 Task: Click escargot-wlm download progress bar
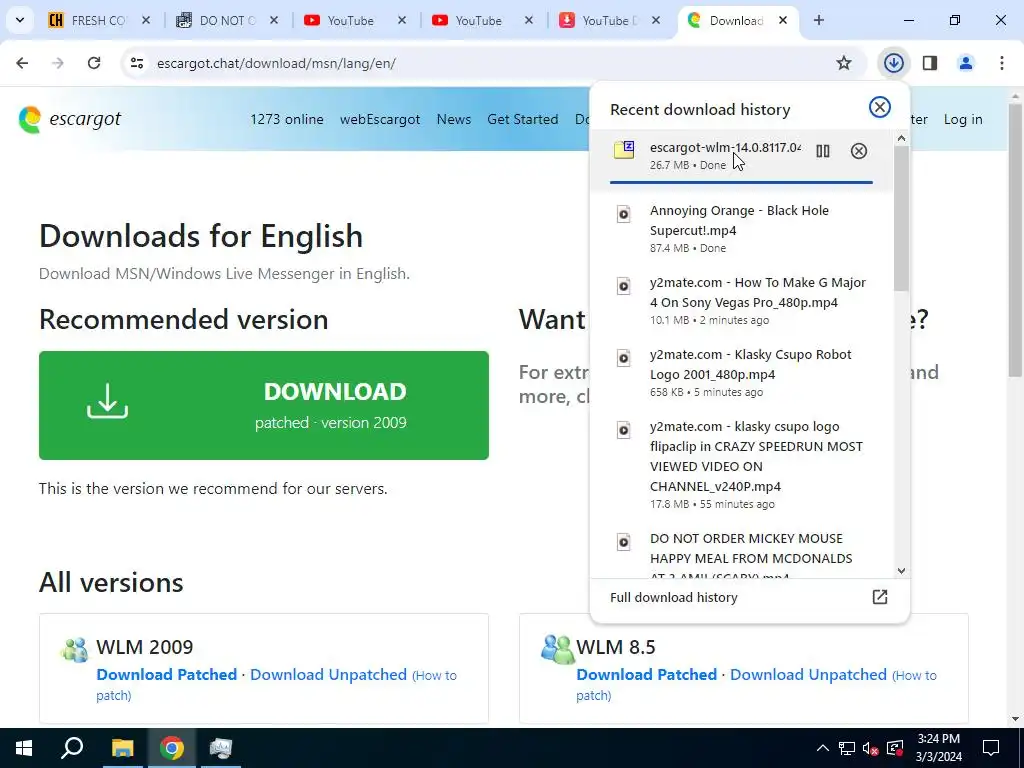tap(741, 182)
